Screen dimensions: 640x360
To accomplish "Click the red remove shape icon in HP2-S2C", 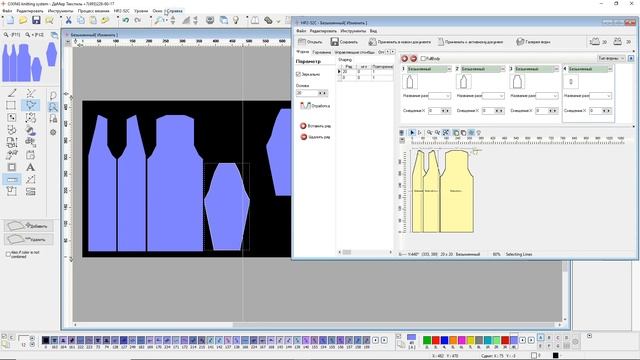I will (x=413, y=59).
